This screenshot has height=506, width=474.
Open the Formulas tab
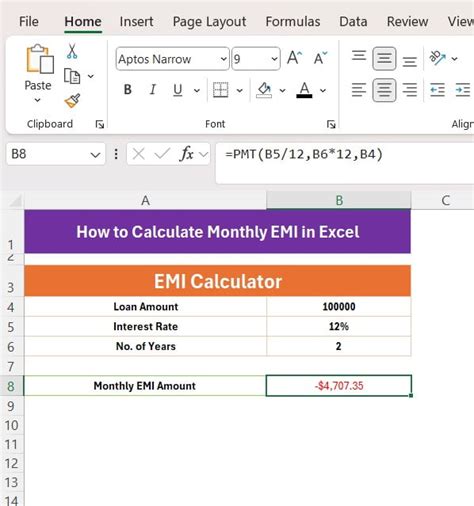(x=293, y=22)
